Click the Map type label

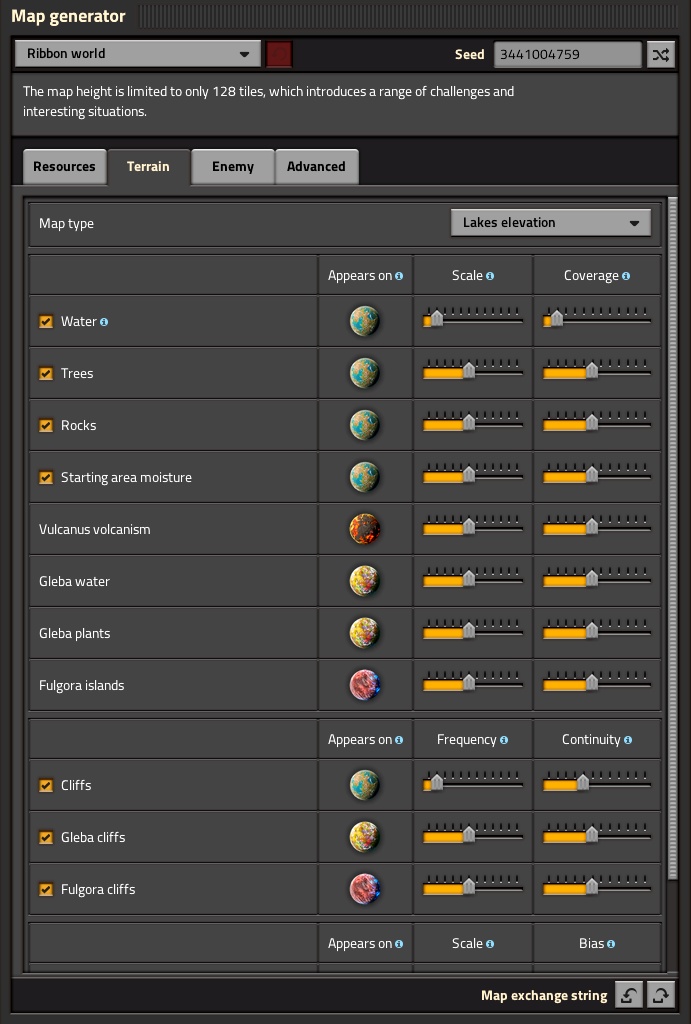coord(67,224)
